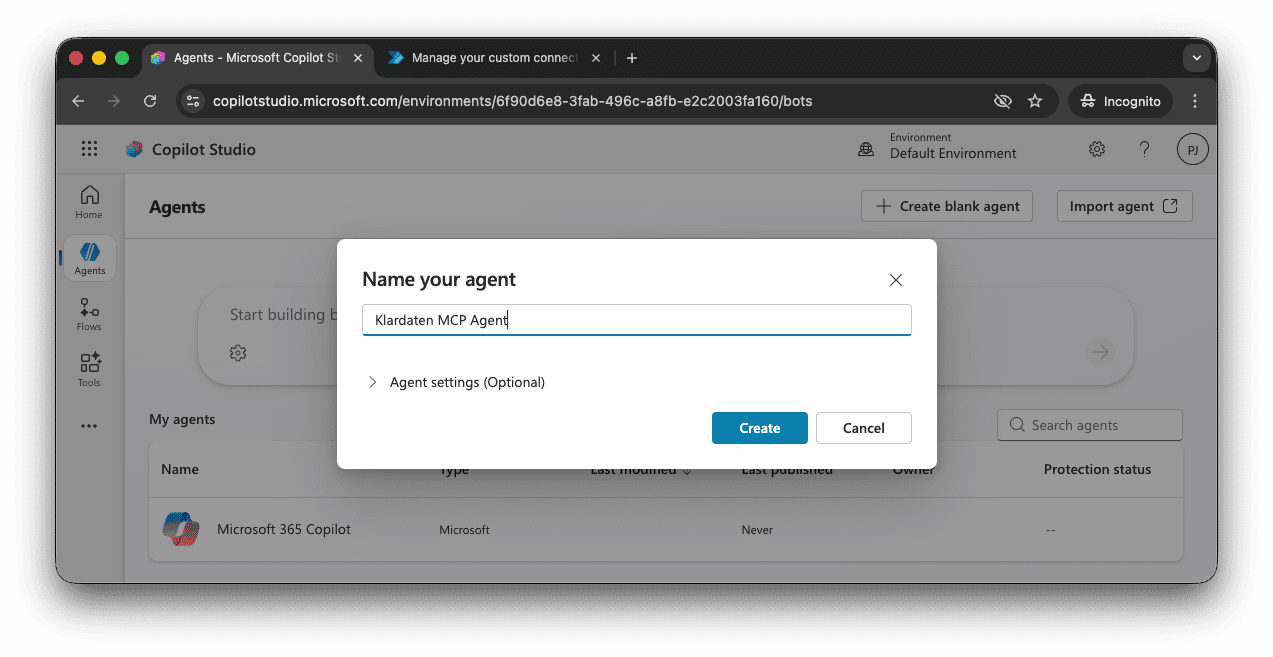The image size is (1273, 657).
Task: Open the sidebar more options ellipsis
Action: (x=89, y=426)
